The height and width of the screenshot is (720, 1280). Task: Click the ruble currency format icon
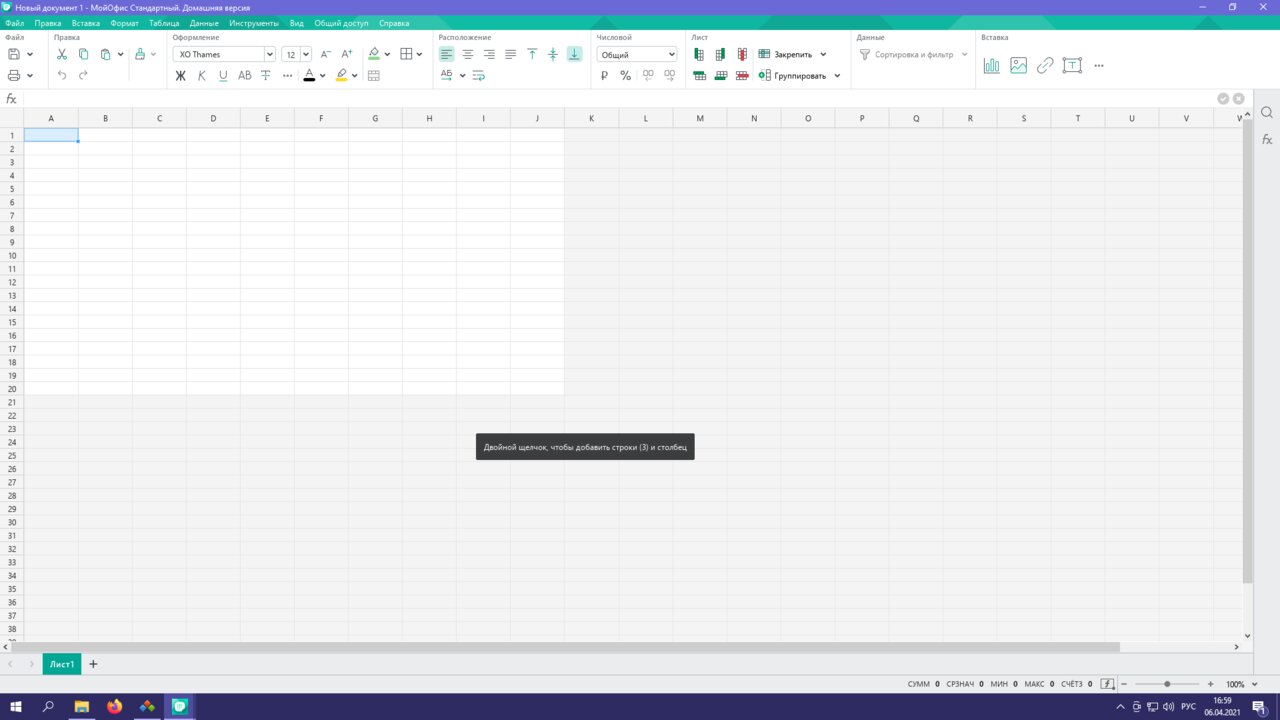604,75
